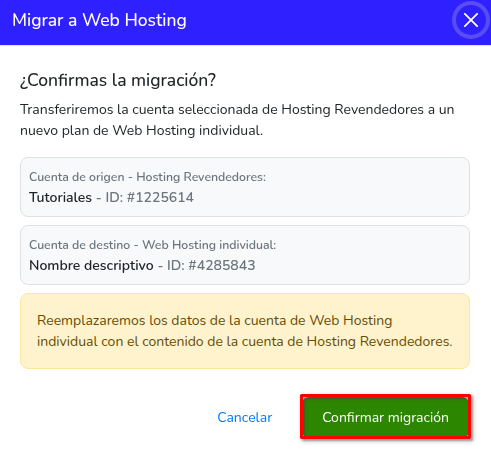Select the ID #1225614 text
Image resolution: width=491 pixels, height=456 pixels.
149,197
